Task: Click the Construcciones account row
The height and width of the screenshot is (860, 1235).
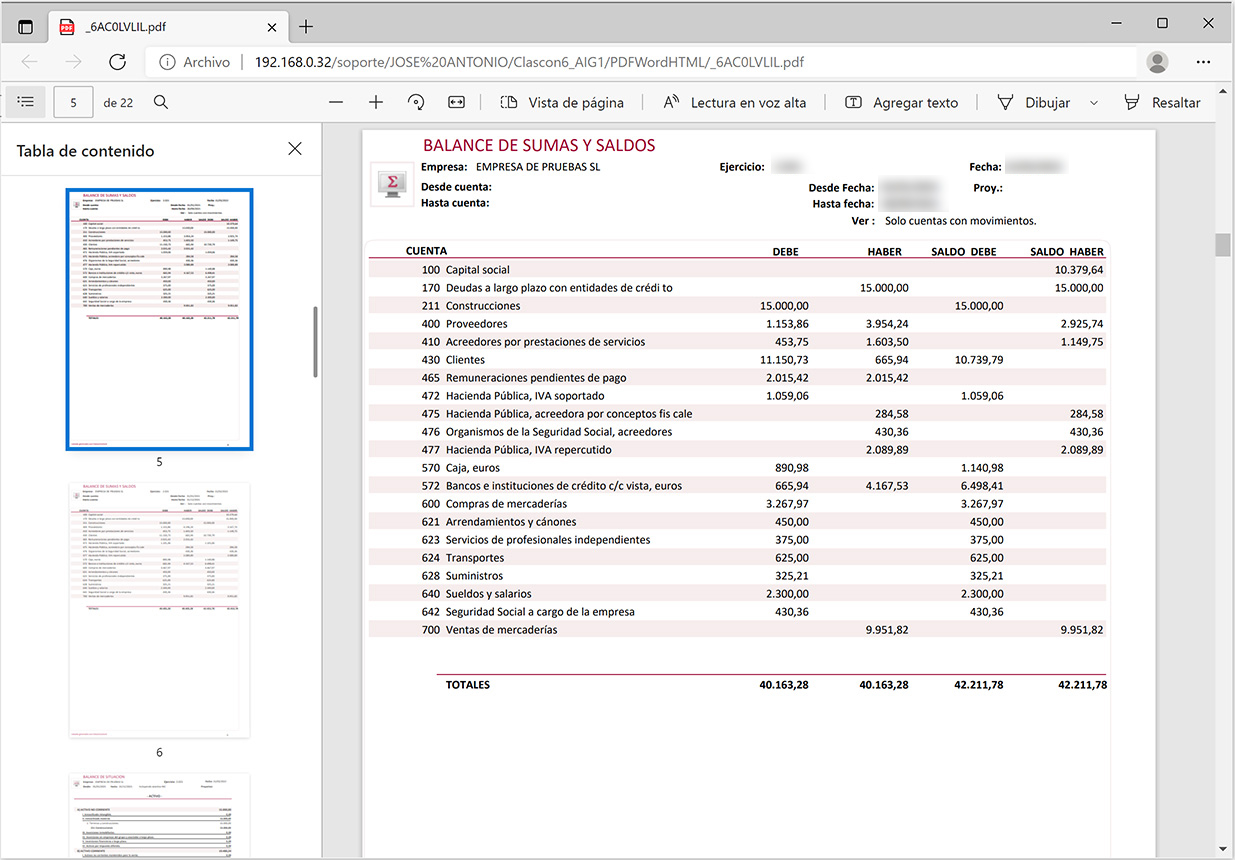Action: pyautogui.click(x=737, y=305)
